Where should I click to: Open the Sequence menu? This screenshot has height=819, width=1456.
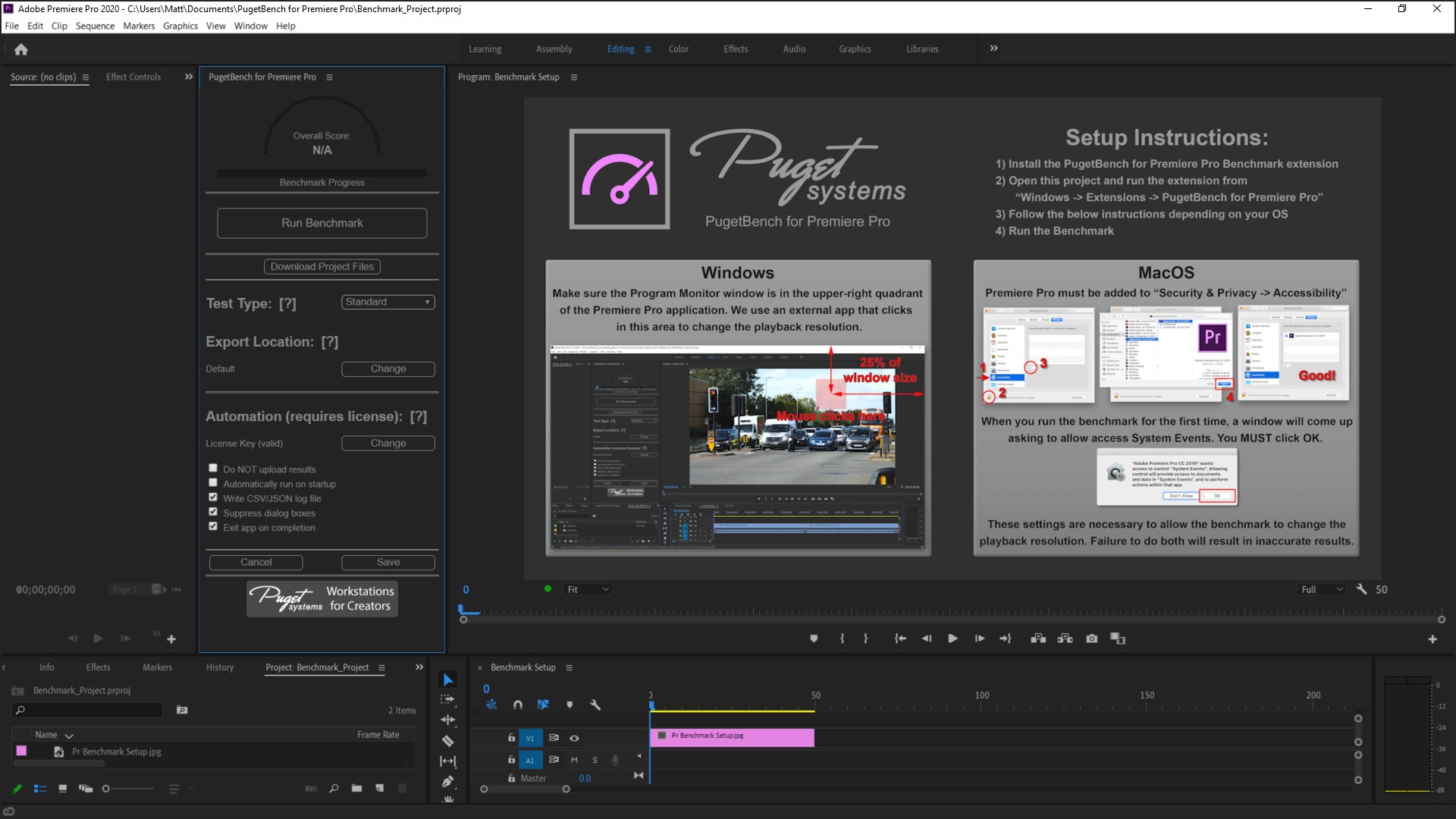click(x=95, y=26)
